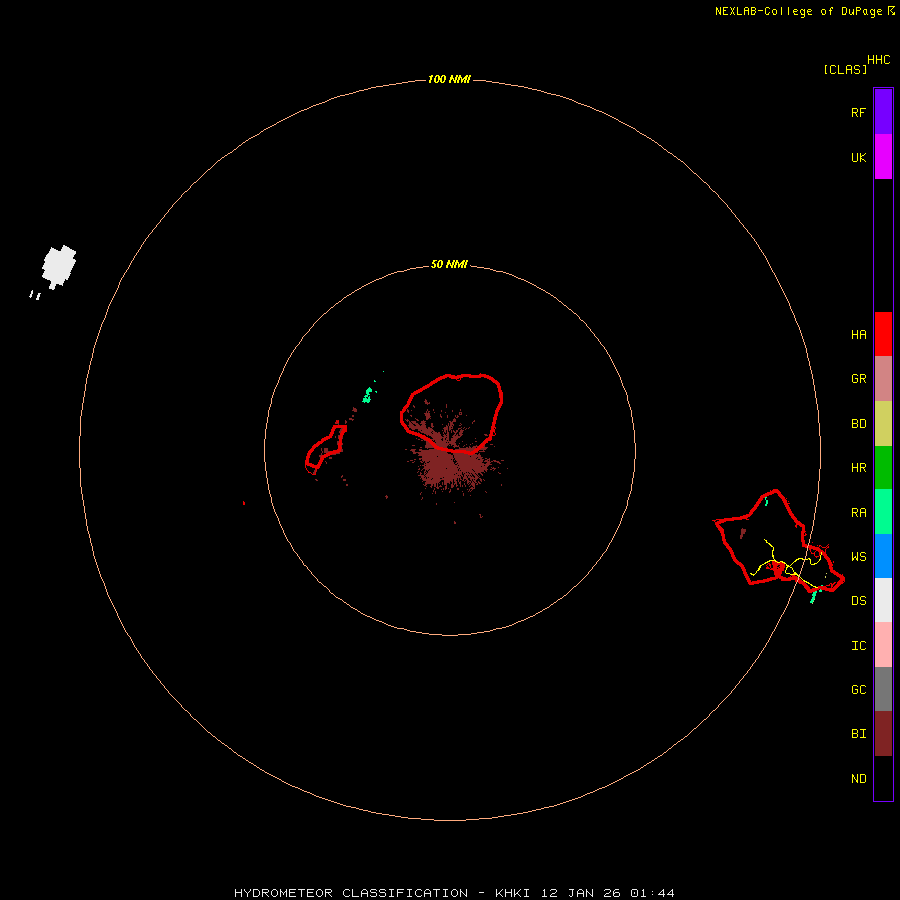Click the RF purple legend swatch
Viewport: 900px width, 900px height.
tap(883, 112)
